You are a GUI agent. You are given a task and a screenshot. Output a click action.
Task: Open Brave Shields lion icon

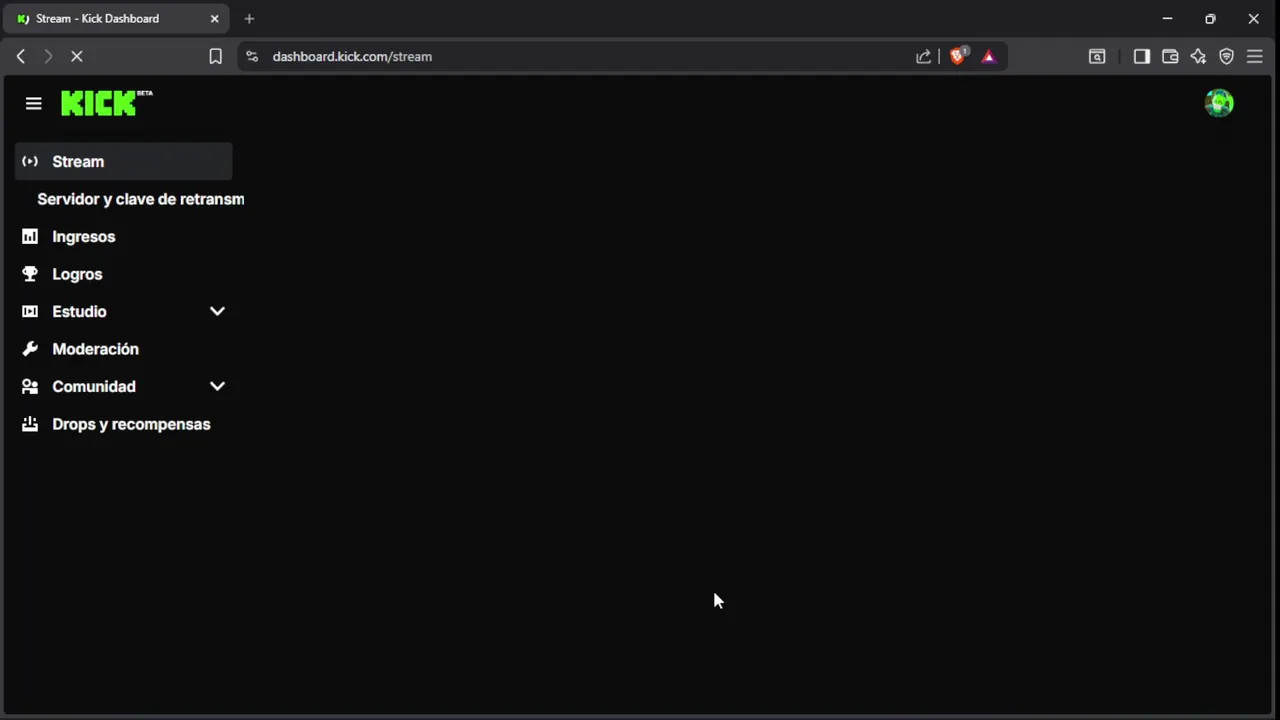coord(958,56)
